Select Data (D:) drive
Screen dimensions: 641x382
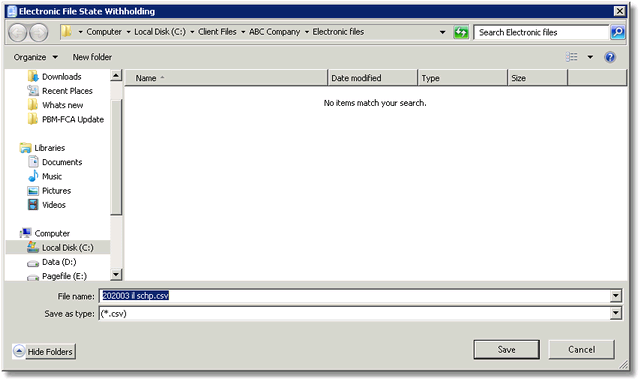(59, 262)
